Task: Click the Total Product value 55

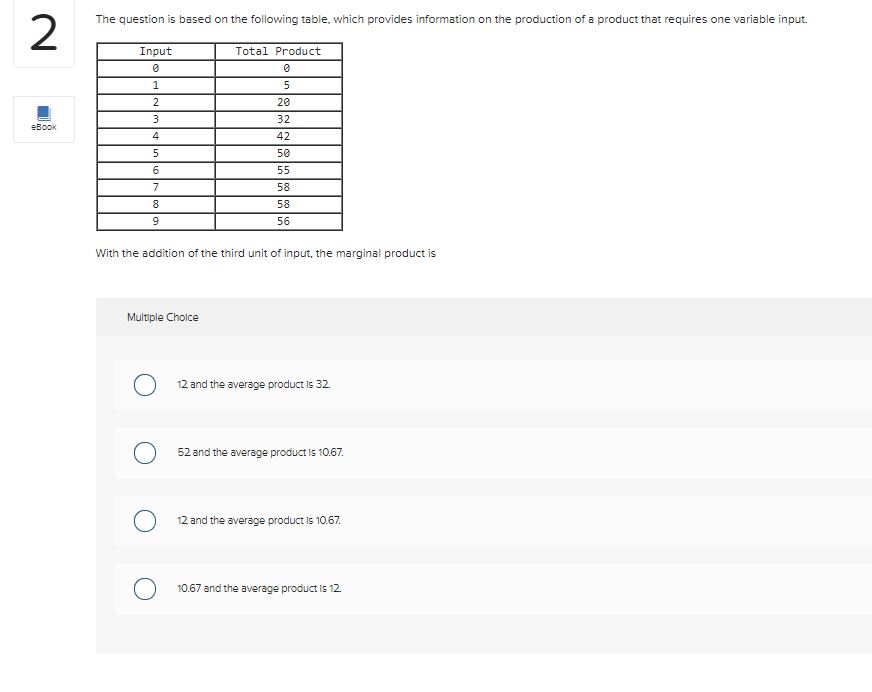Action: (282, 170)
